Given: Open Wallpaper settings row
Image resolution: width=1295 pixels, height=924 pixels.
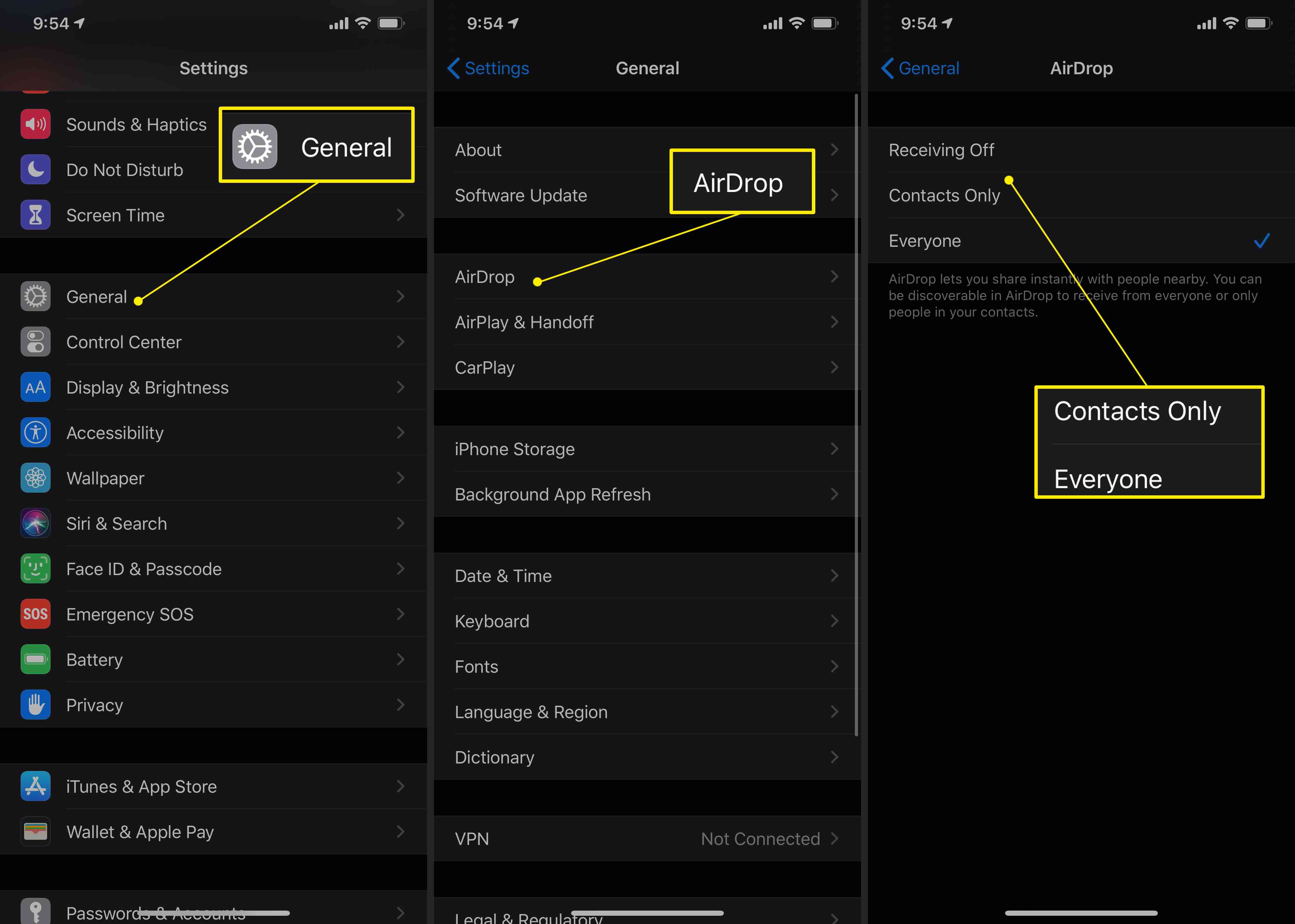Looking at the screenshot, I should click(x=214, y=478).
